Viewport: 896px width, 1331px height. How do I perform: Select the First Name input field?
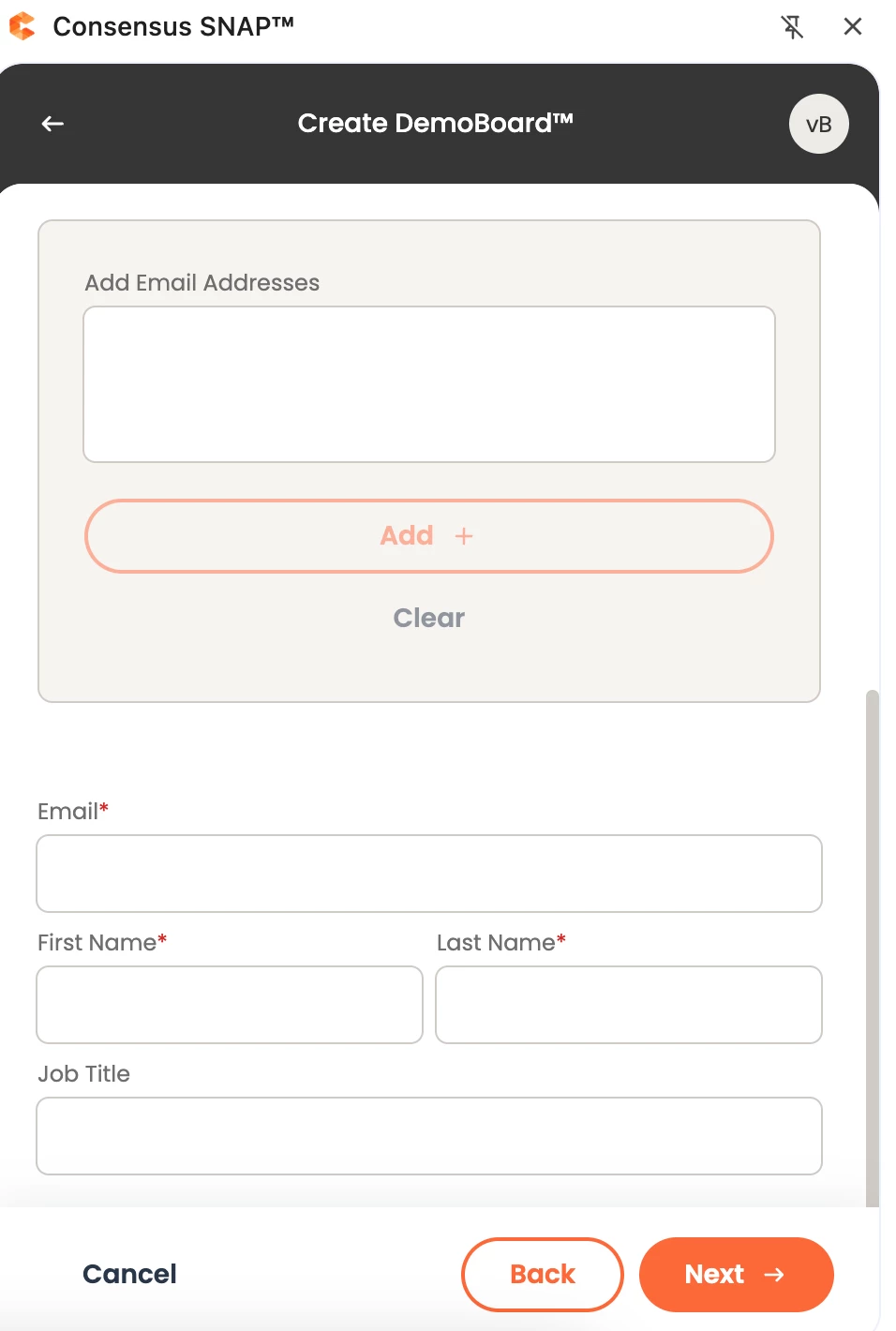pos(230,1005)
